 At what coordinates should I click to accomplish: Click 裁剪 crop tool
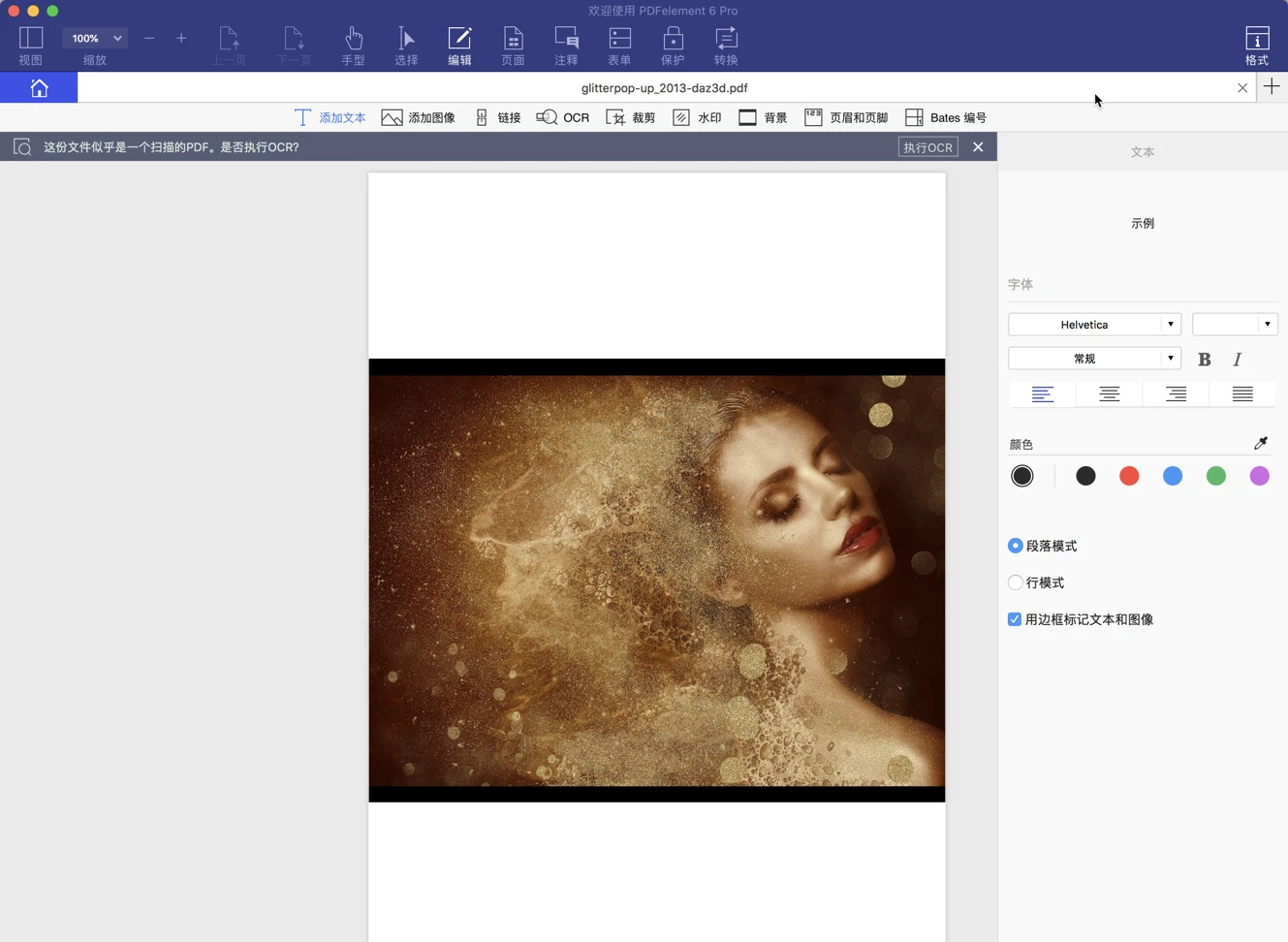pos(631,117)
